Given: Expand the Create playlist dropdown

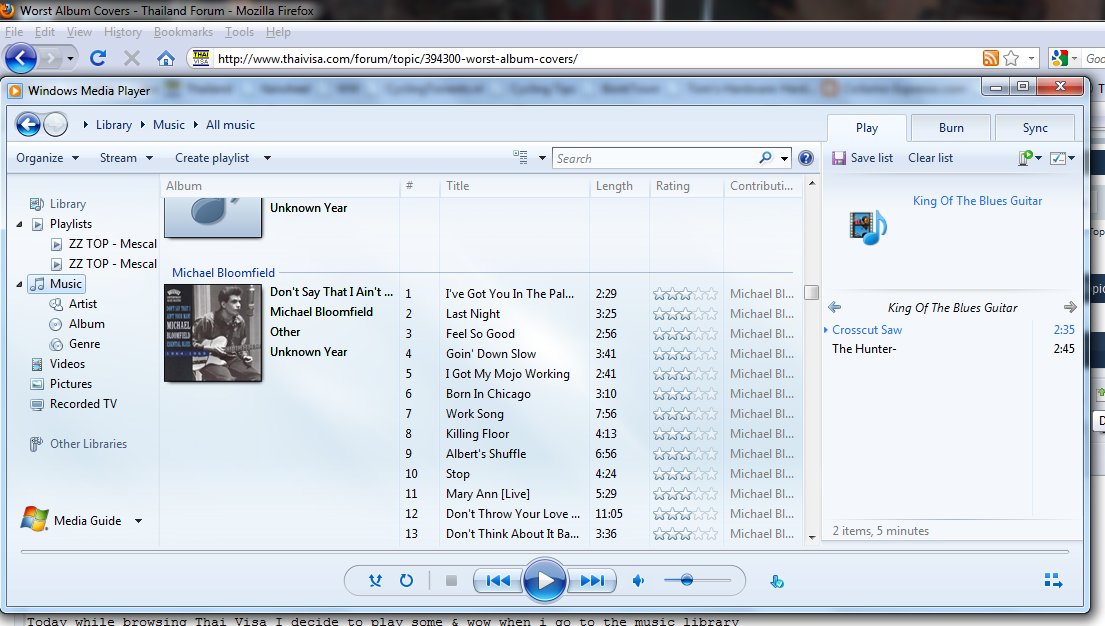Looking at the screenshot, I should click(x=267, y=158).
